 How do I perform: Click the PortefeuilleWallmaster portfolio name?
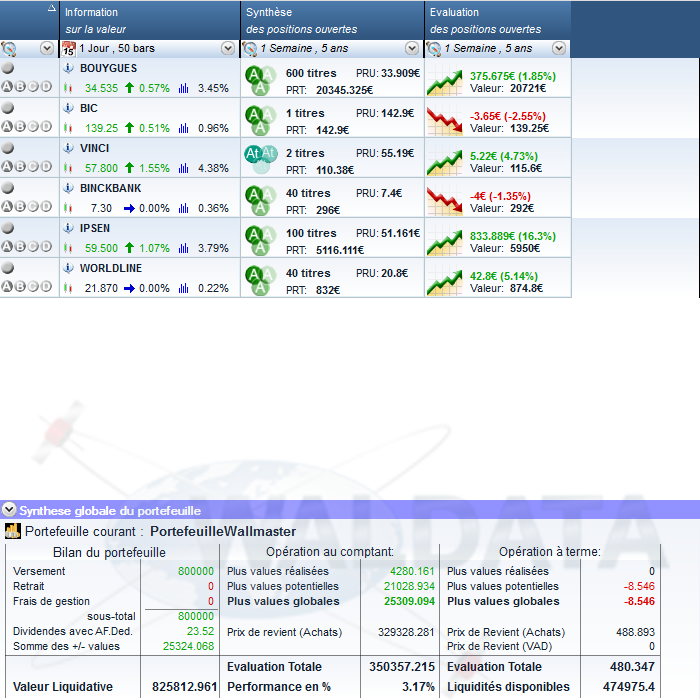click(223, 531)
